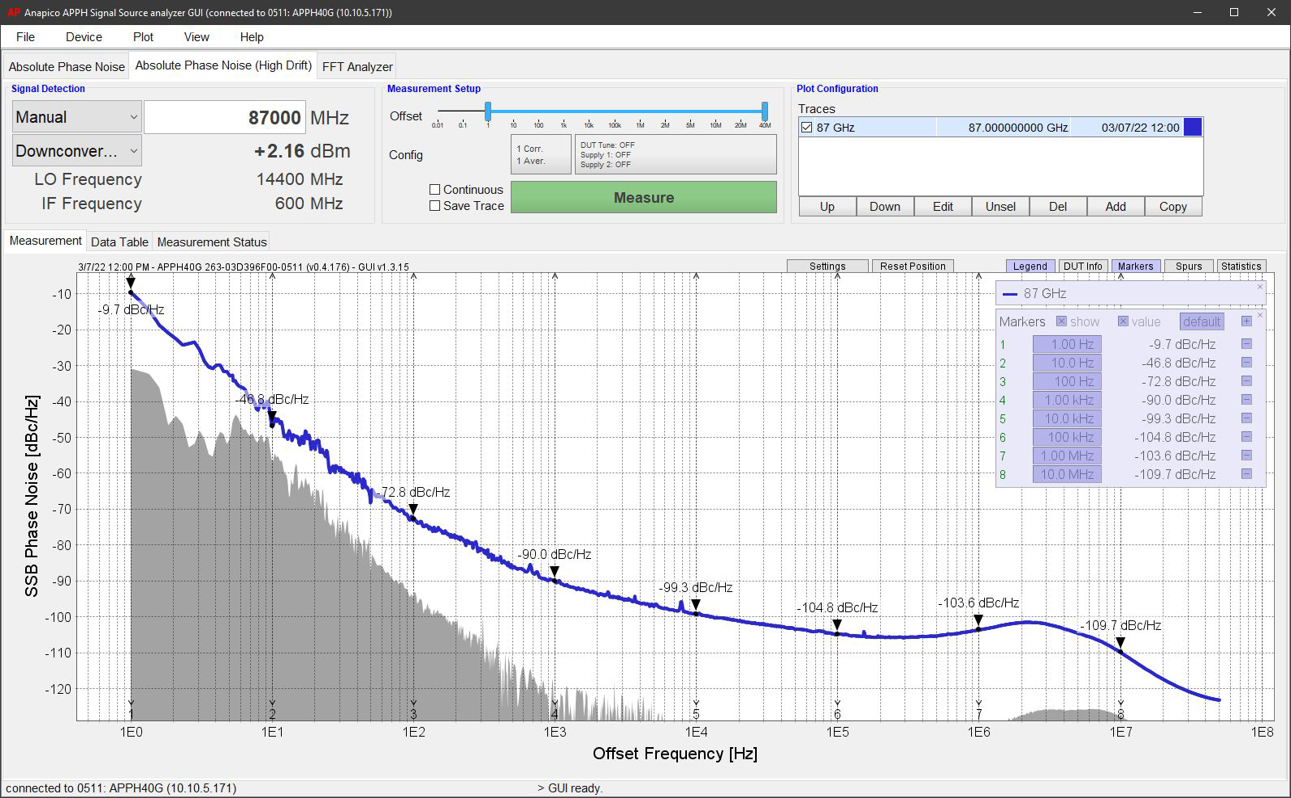The height and width of the screenshot is (798, 1291).
Task: Open the Device menu
Action: tap(83, 37)
